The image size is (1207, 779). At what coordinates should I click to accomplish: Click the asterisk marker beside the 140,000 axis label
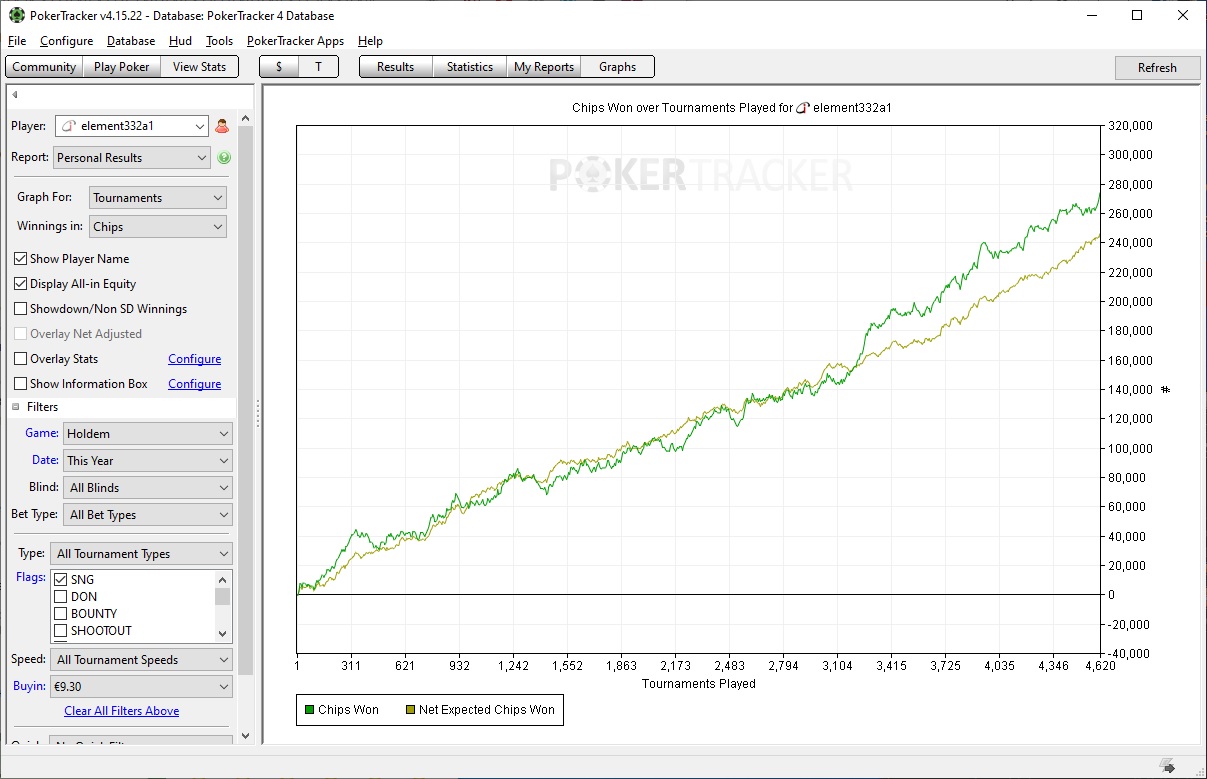click(x=1164, y=390)
